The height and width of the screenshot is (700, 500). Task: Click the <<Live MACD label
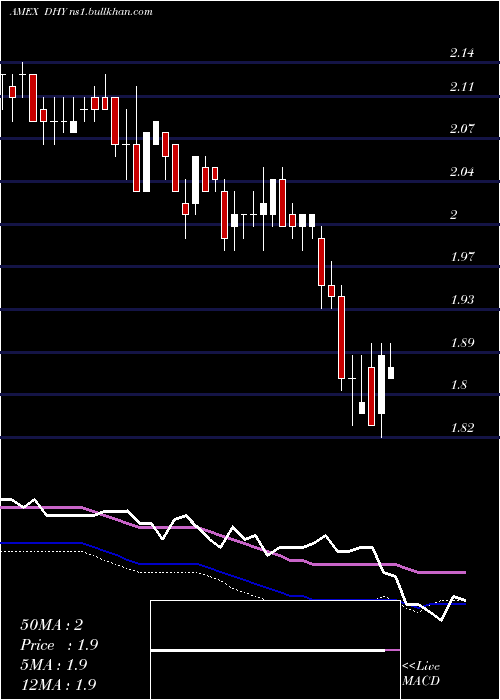click(x=421, y=674)
